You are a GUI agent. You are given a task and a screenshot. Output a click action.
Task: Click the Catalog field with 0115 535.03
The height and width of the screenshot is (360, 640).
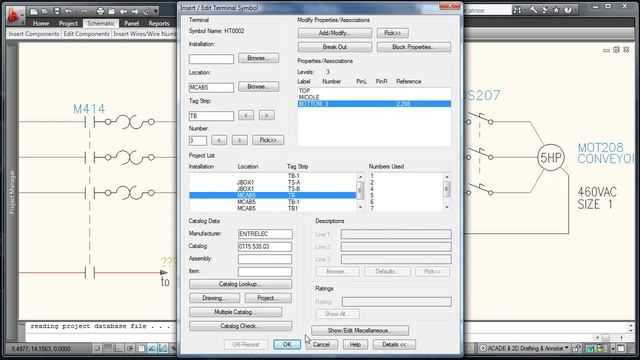[x=265, y=247]
